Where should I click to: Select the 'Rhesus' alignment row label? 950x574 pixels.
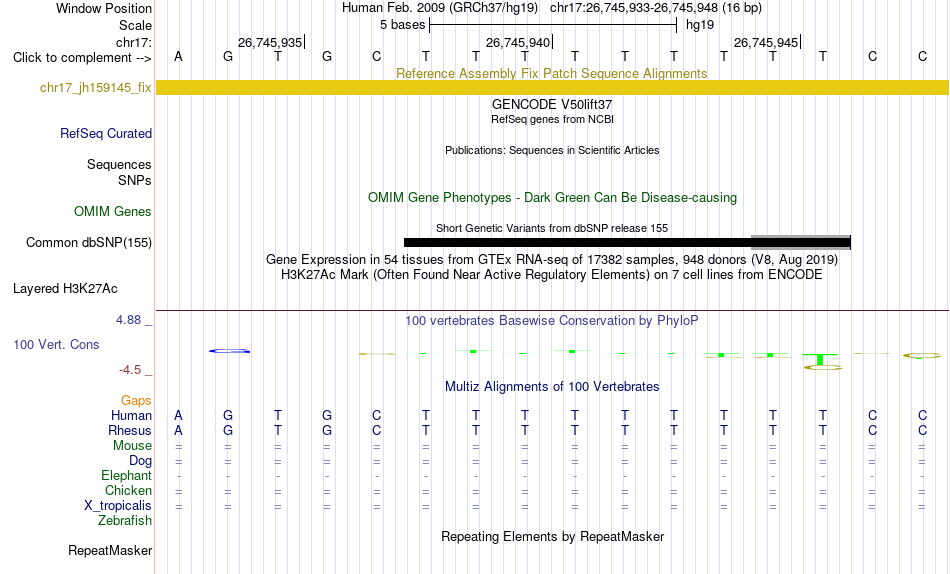pyautogui.click(x=130, y=431)
